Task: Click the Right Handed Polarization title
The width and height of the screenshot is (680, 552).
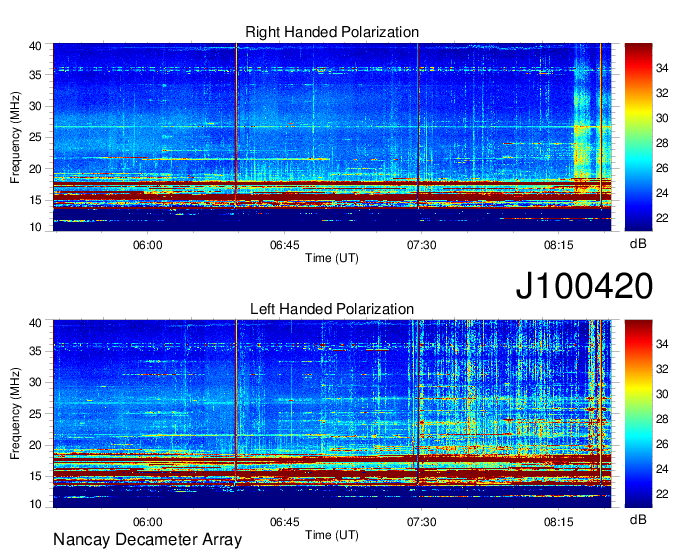Action: tap(332, 32)
